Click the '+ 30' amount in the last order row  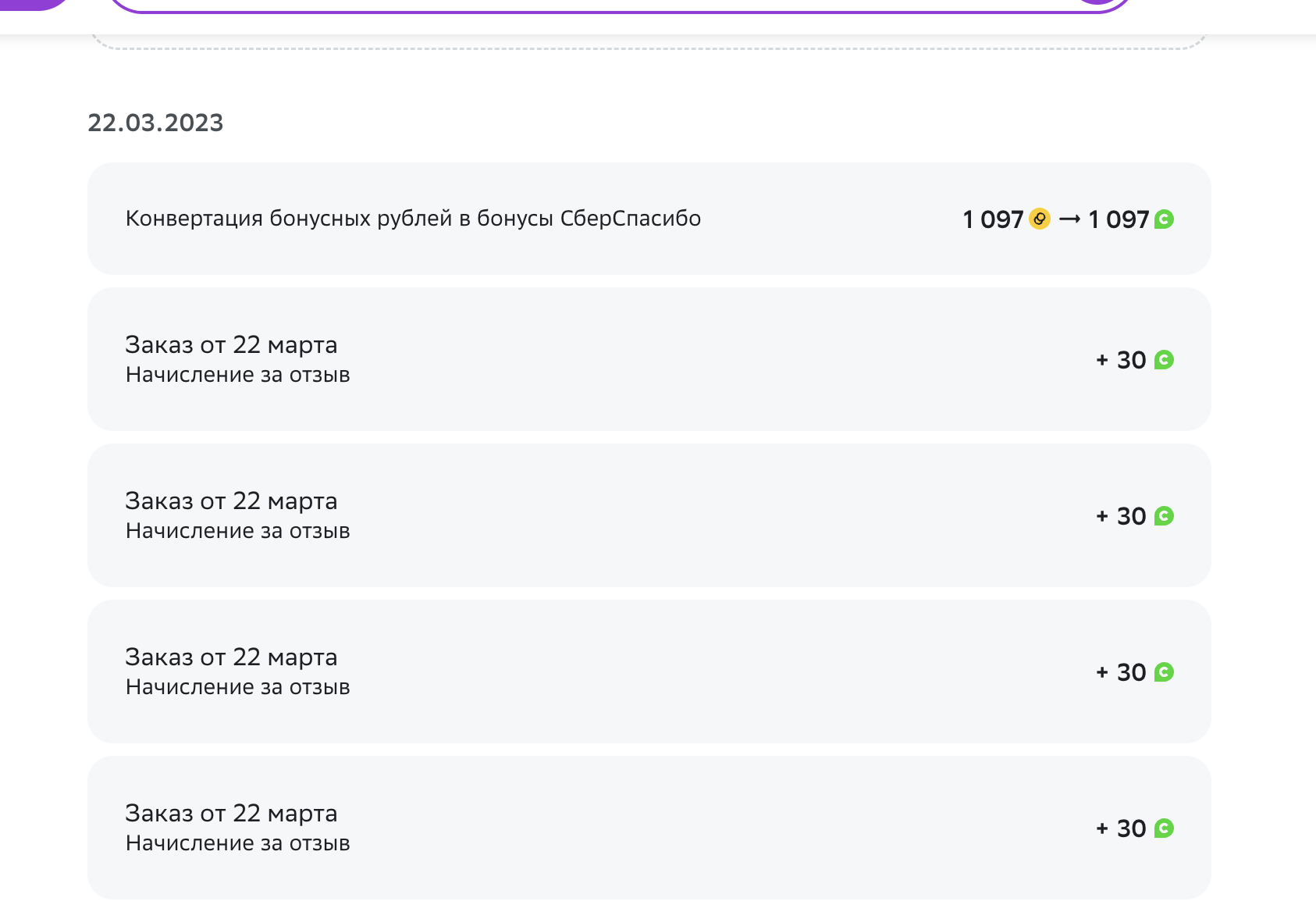[1121, 828]
